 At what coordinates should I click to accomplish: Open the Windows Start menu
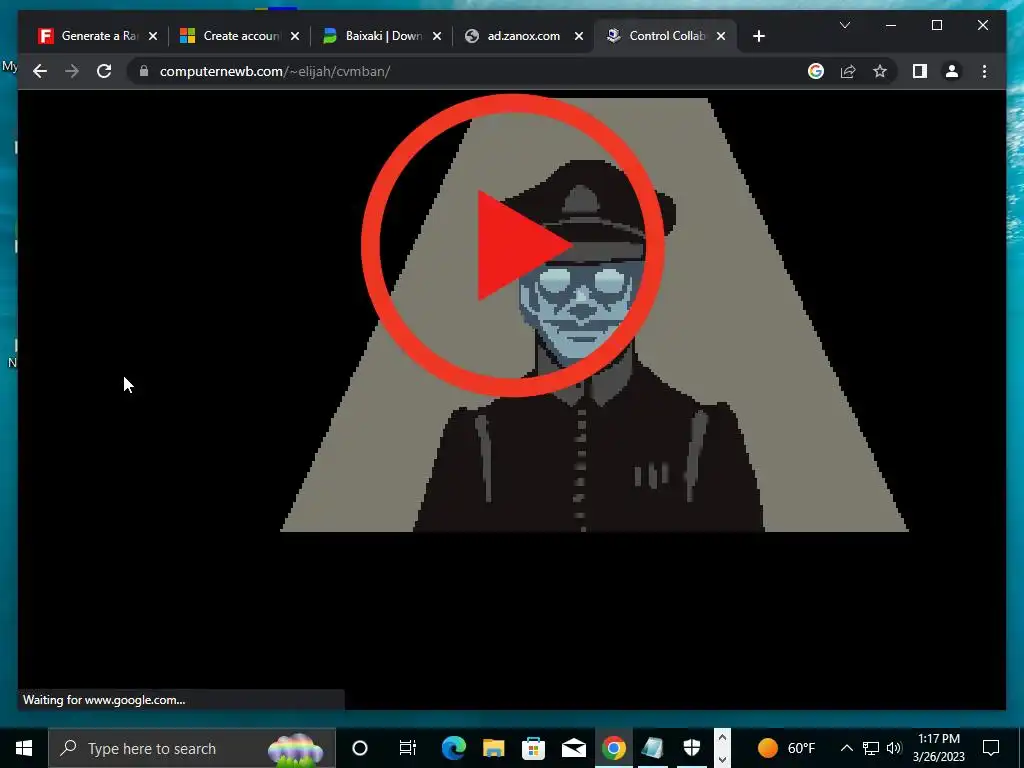[x=24, y=748]
